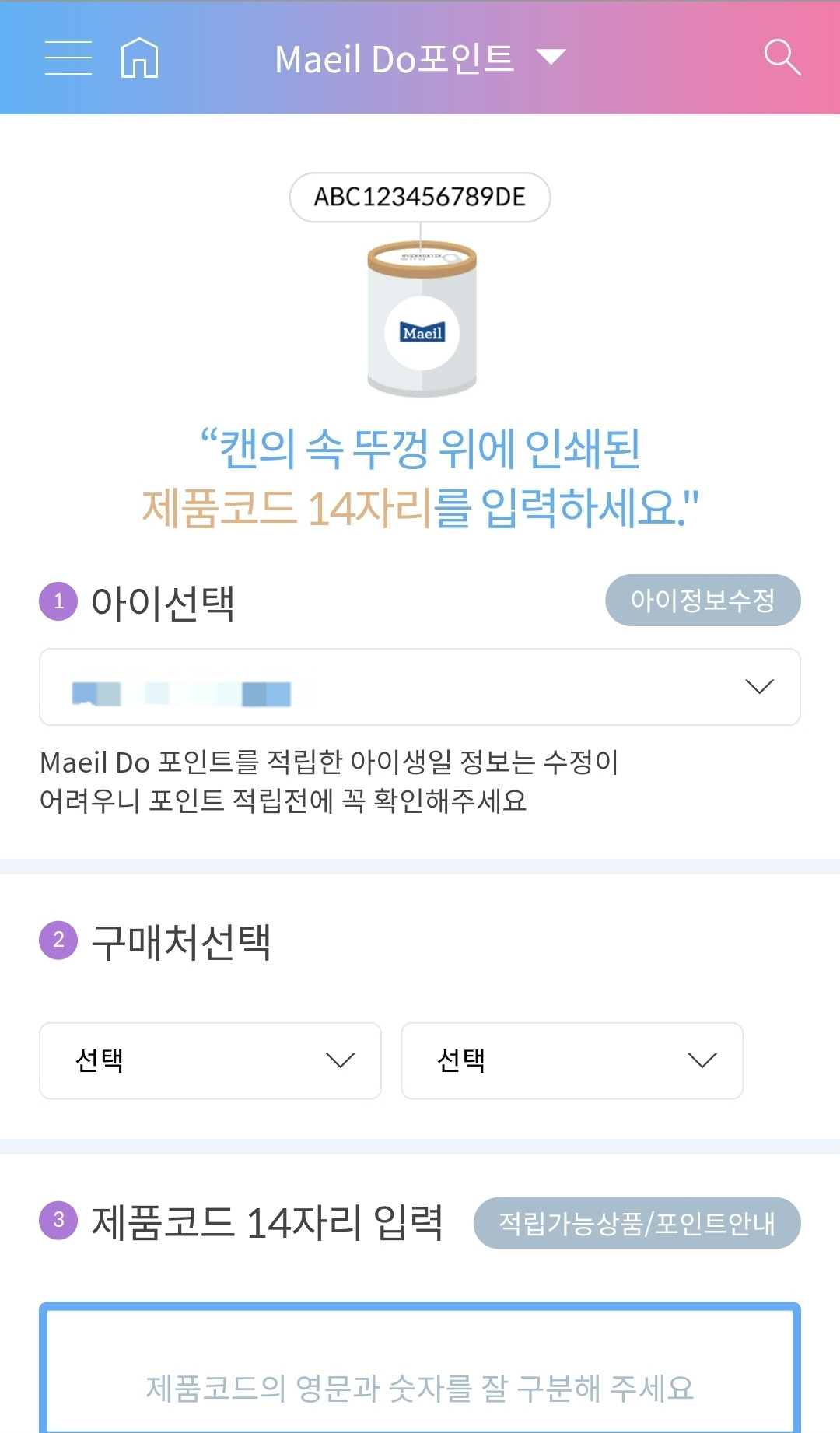Image resolution: width=840 pixels, height=1433 pixels.
Task: Tap the step 1 purple number badge
Action: point(58,601)
